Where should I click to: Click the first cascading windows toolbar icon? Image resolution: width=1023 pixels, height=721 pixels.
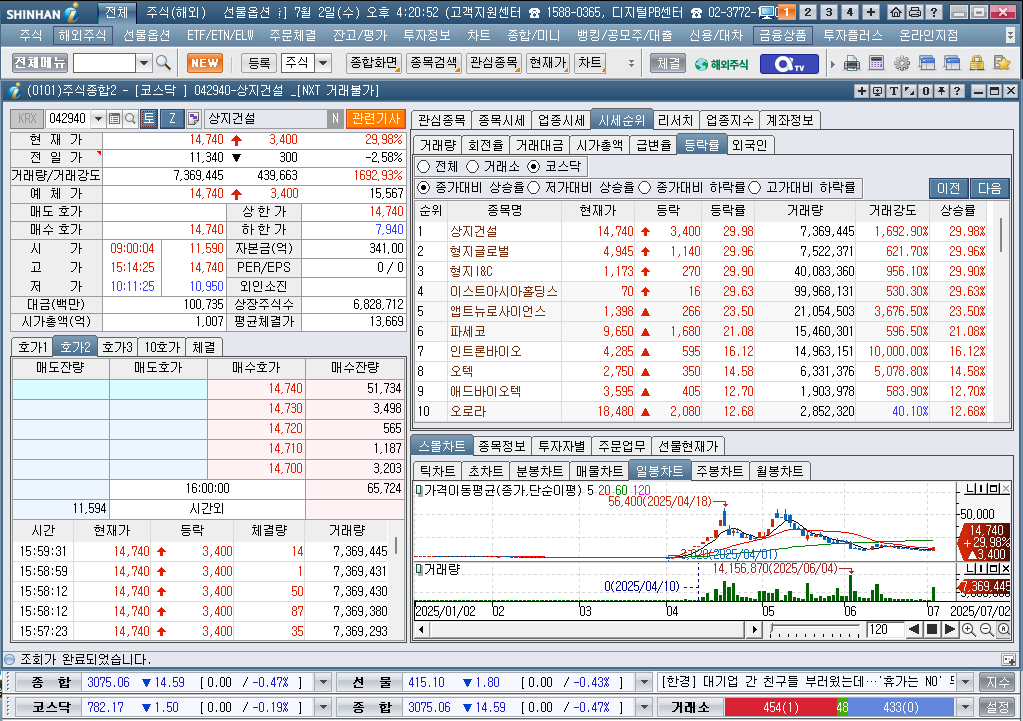(926, 63)
